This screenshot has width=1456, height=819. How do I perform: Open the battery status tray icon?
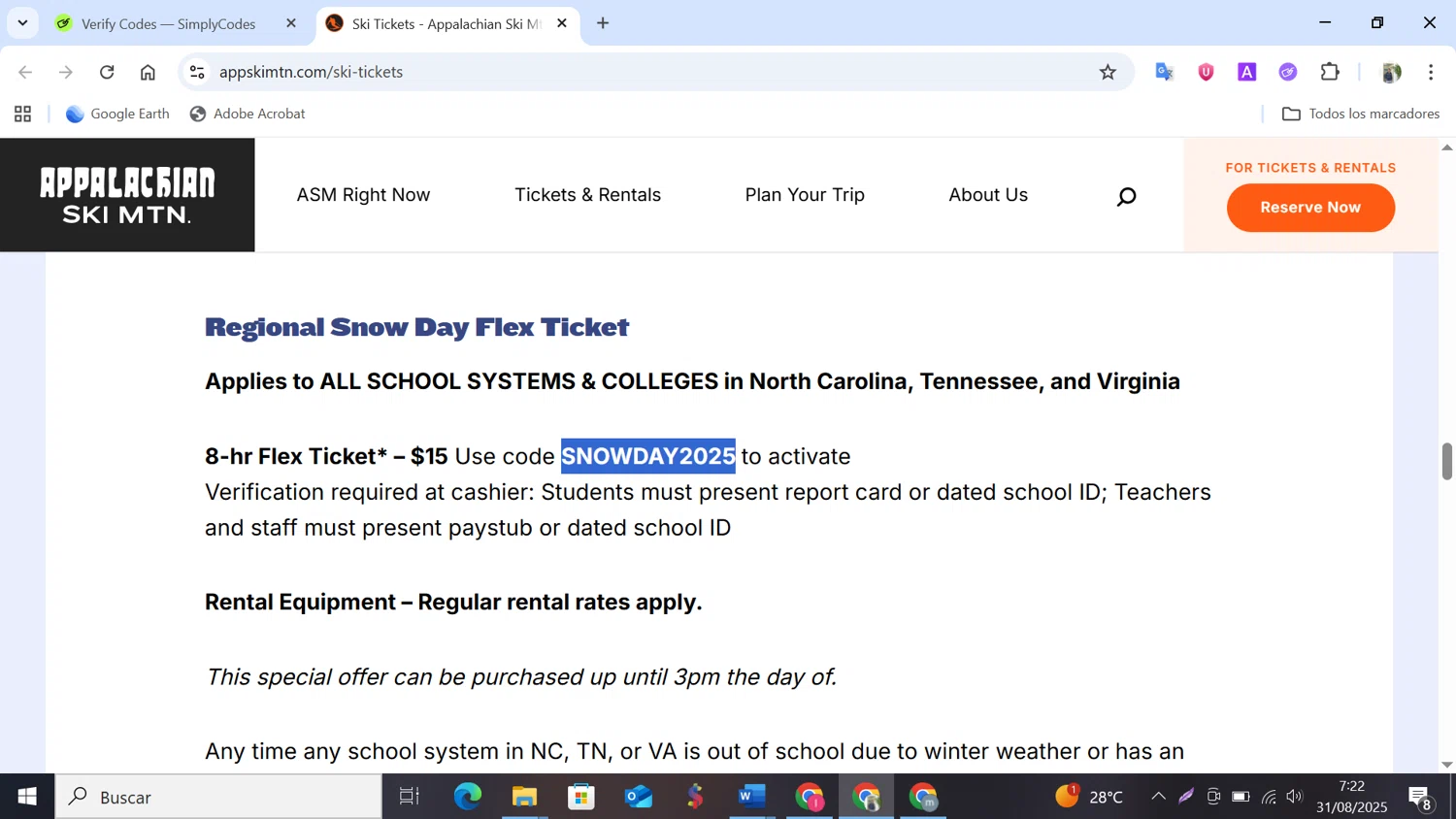pos(1241,797)
